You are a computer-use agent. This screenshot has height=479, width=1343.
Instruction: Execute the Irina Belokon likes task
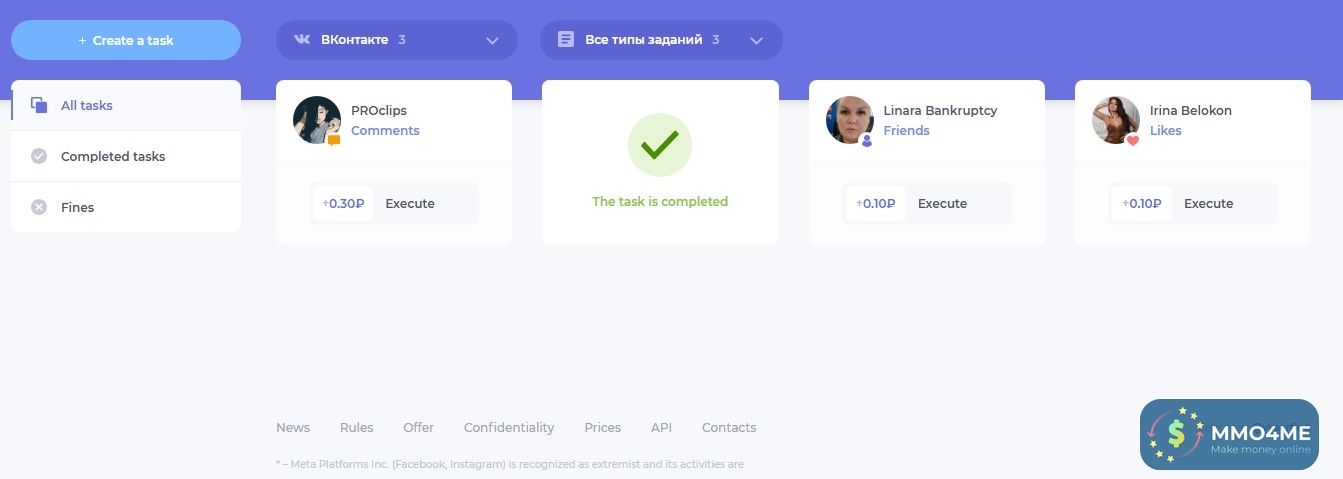[1208, 203]
